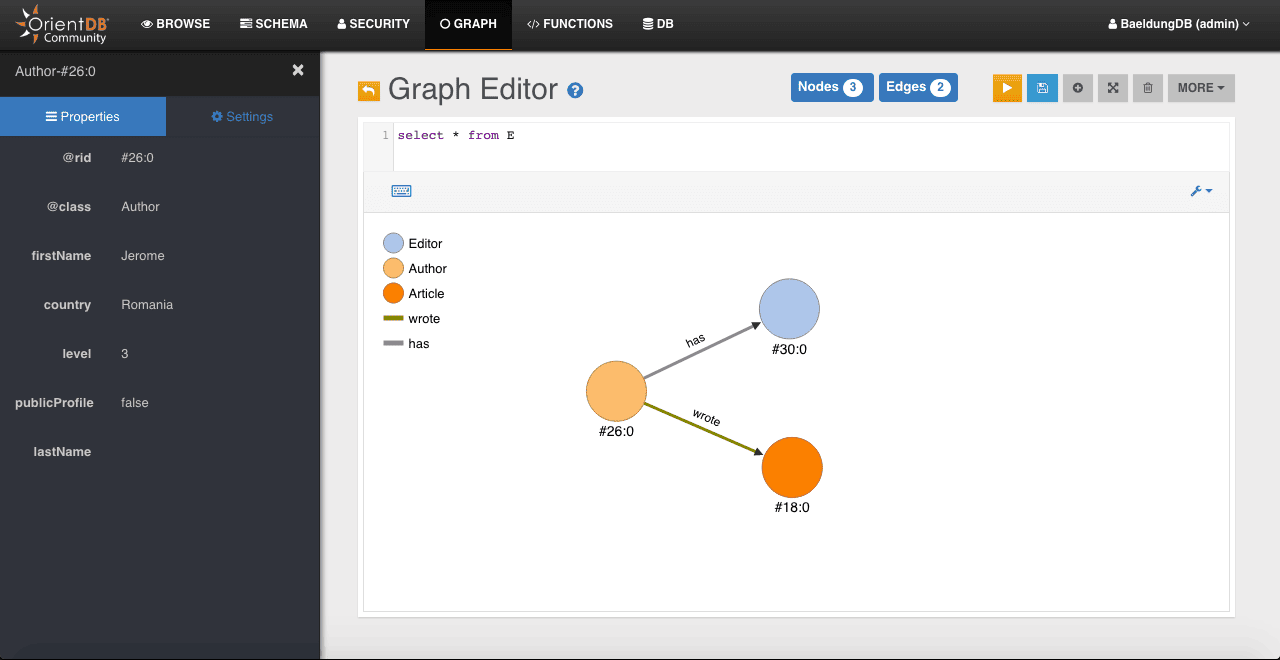Screen dimensions: 1280x660
Task: Click the Edges 2 count button
Action: 917,87
